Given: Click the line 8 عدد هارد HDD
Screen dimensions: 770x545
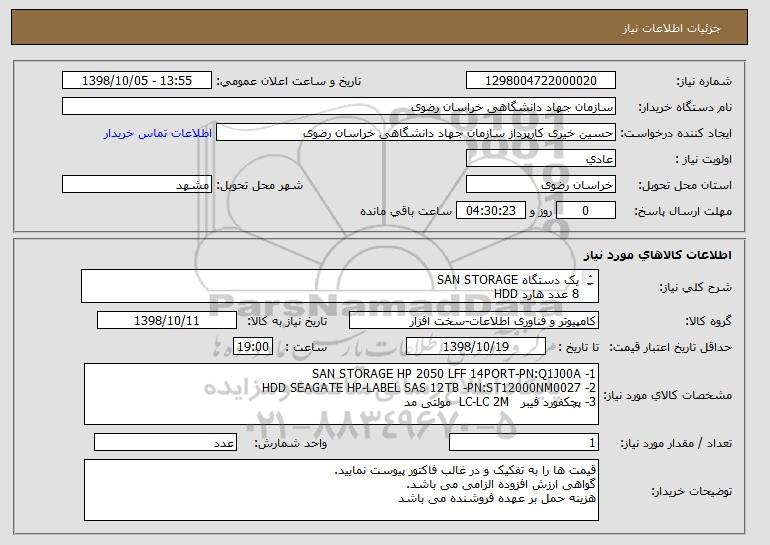Looking at the screenshot, I should pyautogui.click(x=536, y=294).
